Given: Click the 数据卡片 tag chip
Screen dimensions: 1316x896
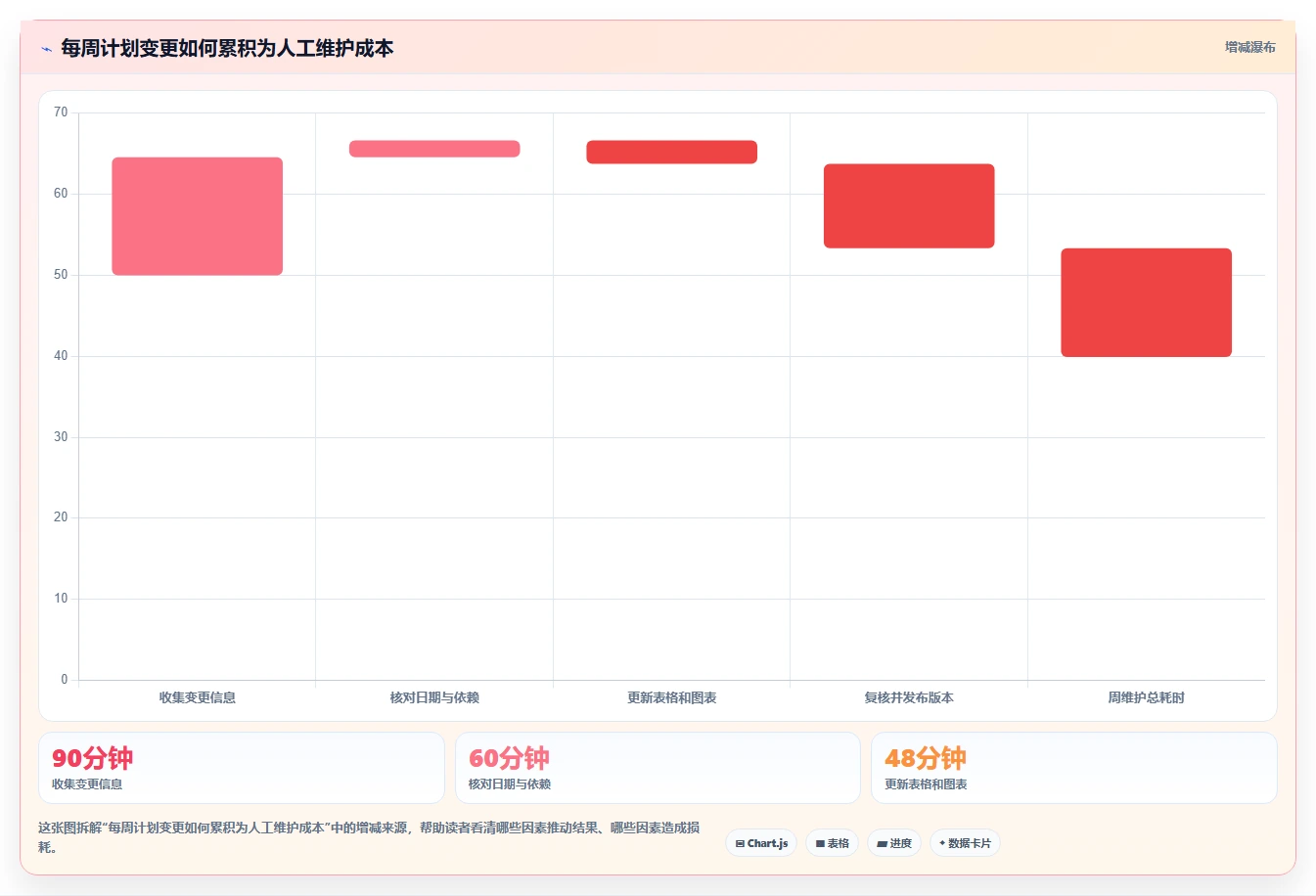Looking at the screenshot, I should point(965,843).
